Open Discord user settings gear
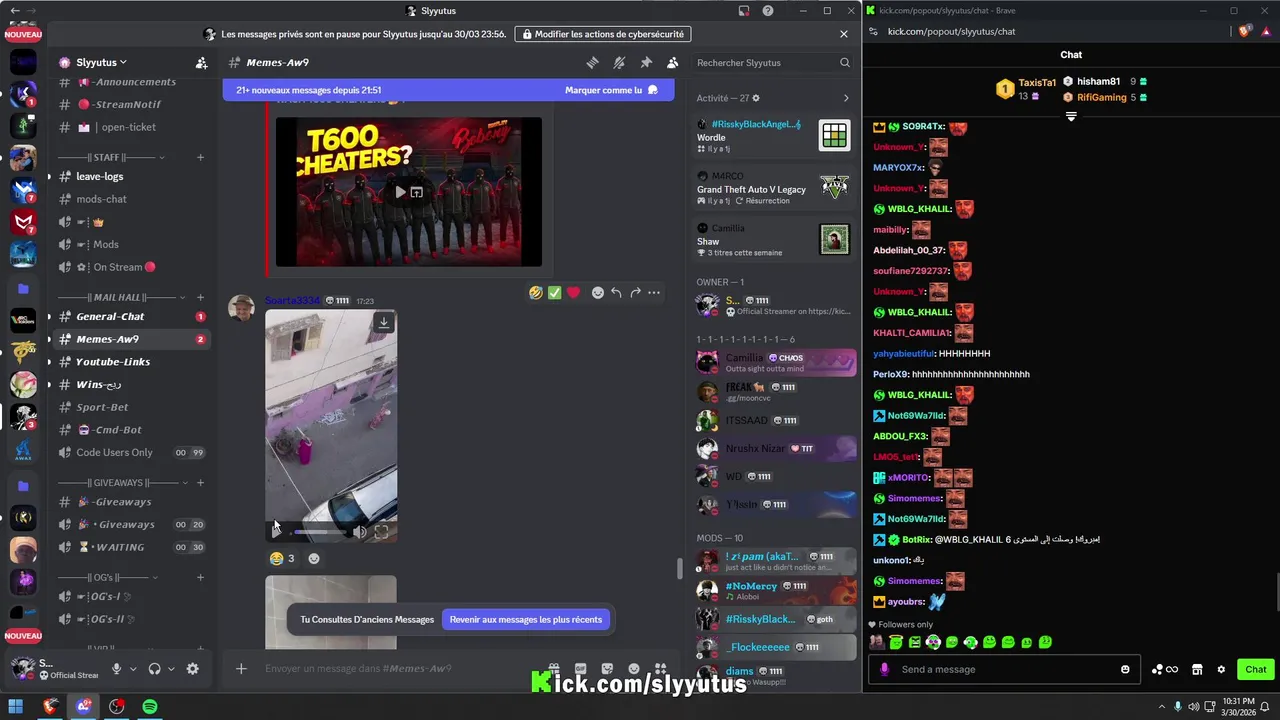Screen dimensions: 1280x720 [x=193, y=669]
